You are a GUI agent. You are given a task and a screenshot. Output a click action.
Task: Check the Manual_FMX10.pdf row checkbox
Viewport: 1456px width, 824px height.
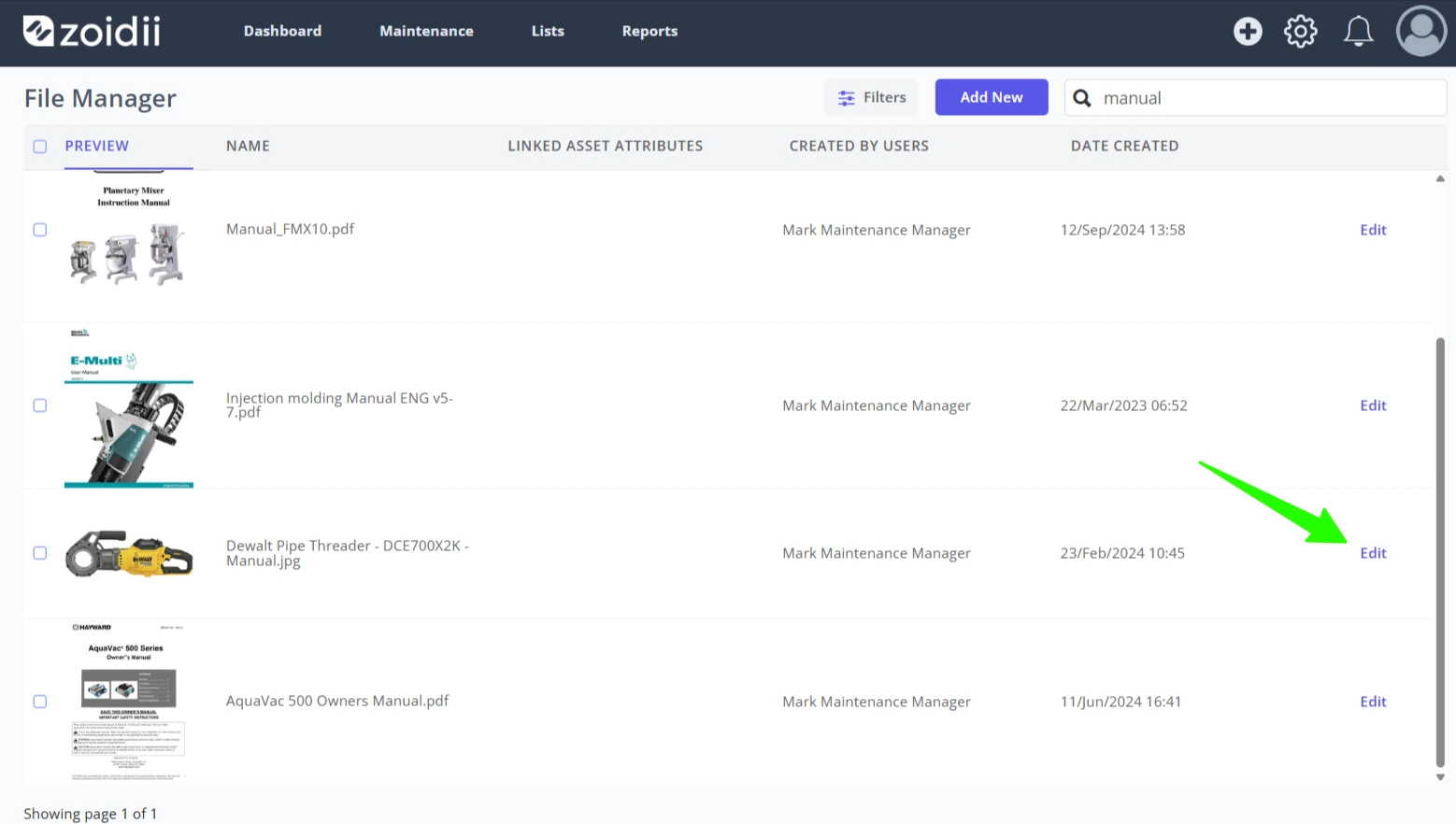[40, 230]
